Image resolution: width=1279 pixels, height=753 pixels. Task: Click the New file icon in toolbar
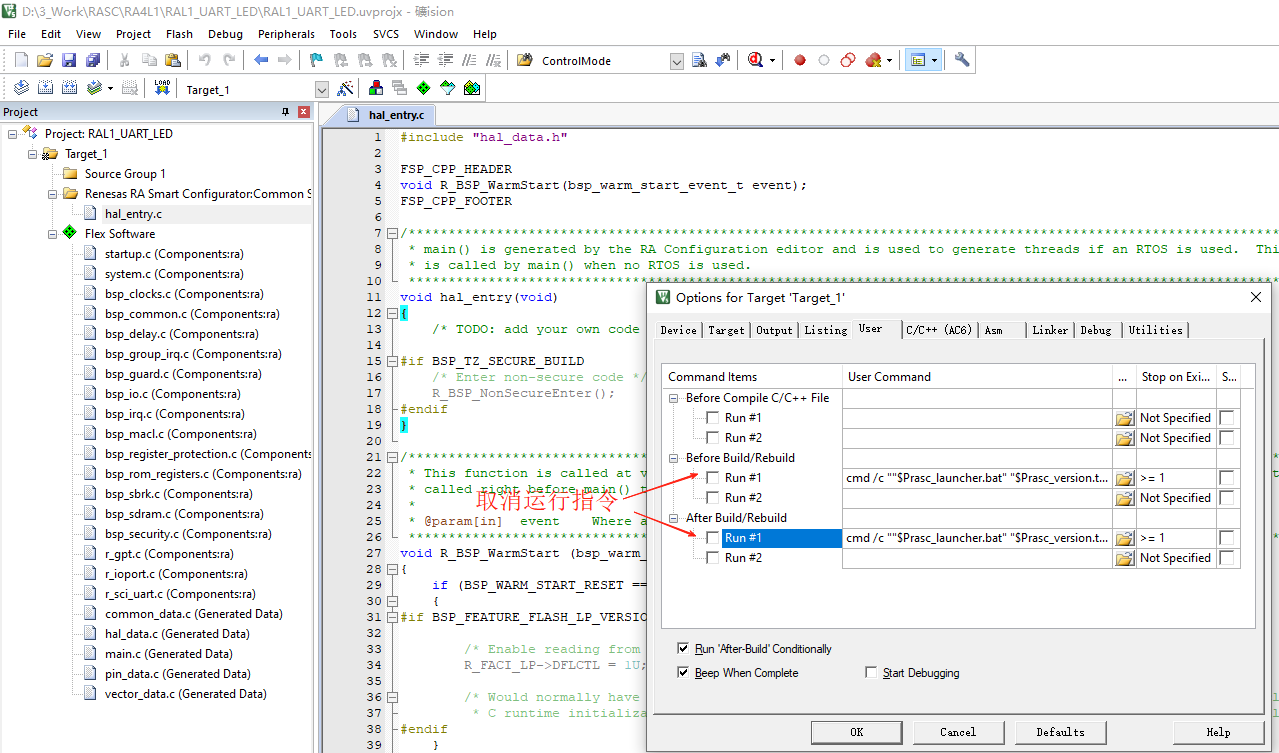[x=21, y=60]
